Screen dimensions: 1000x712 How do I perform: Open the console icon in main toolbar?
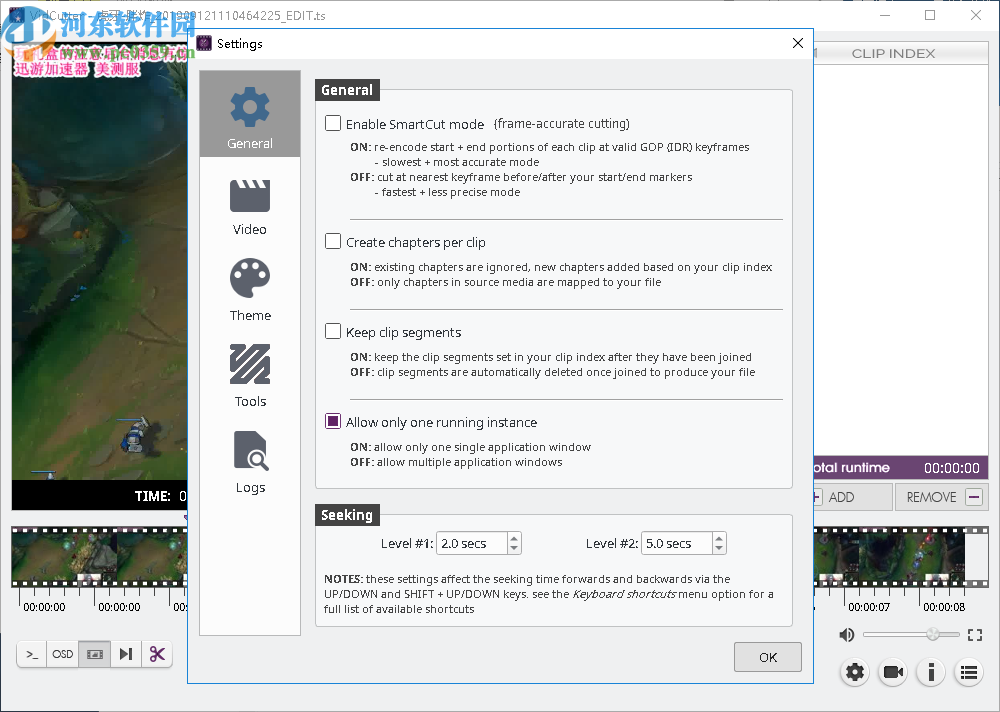click(32, 654)
